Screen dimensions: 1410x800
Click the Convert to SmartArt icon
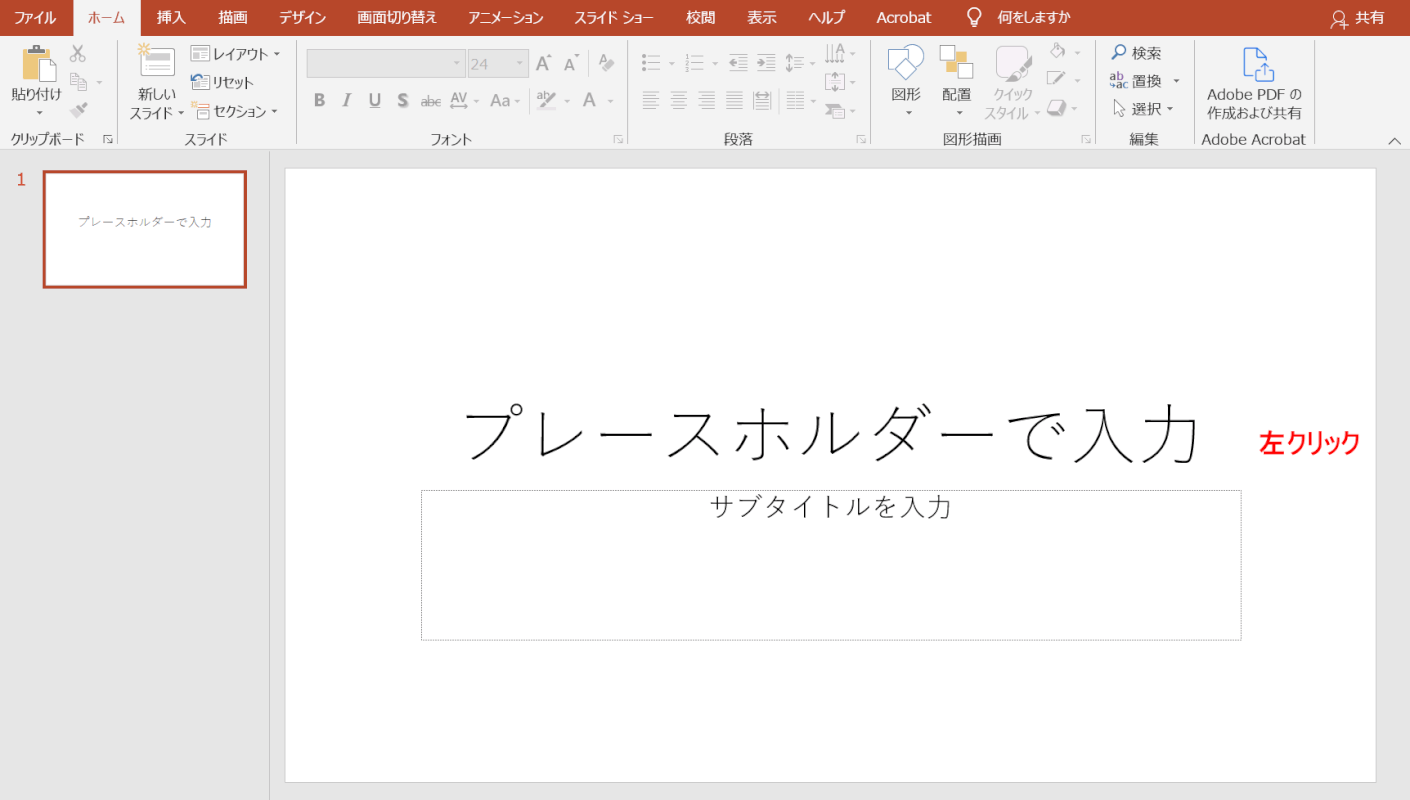tap(835, 111)
